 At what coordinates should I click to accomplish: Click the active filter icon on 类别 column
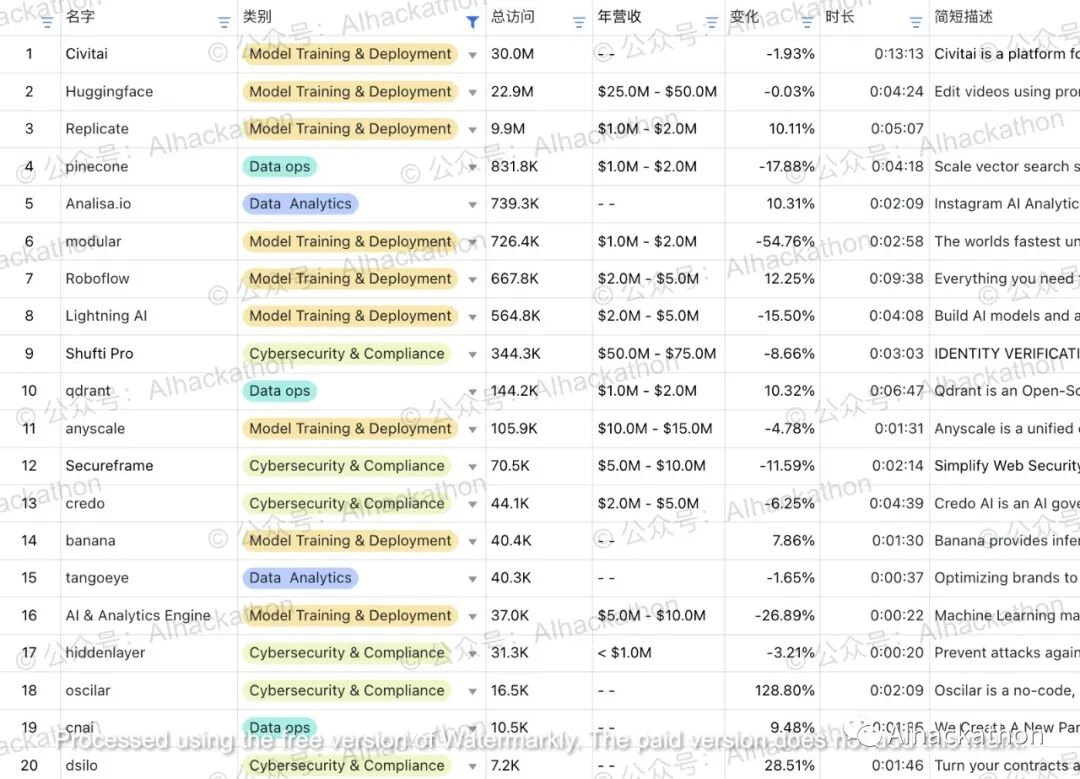472,23
